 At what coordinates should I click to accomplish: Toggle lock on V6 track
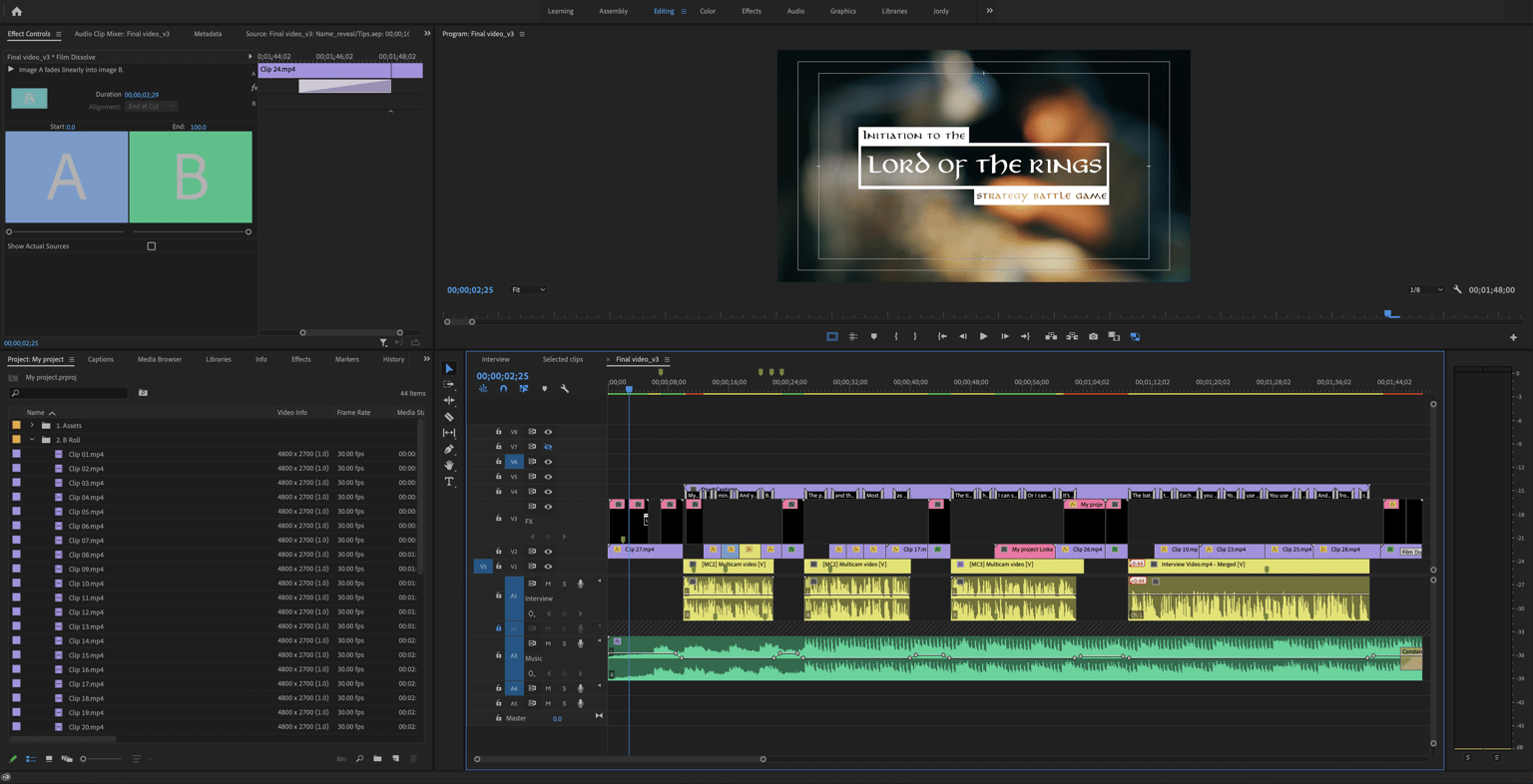pos(499,462)
